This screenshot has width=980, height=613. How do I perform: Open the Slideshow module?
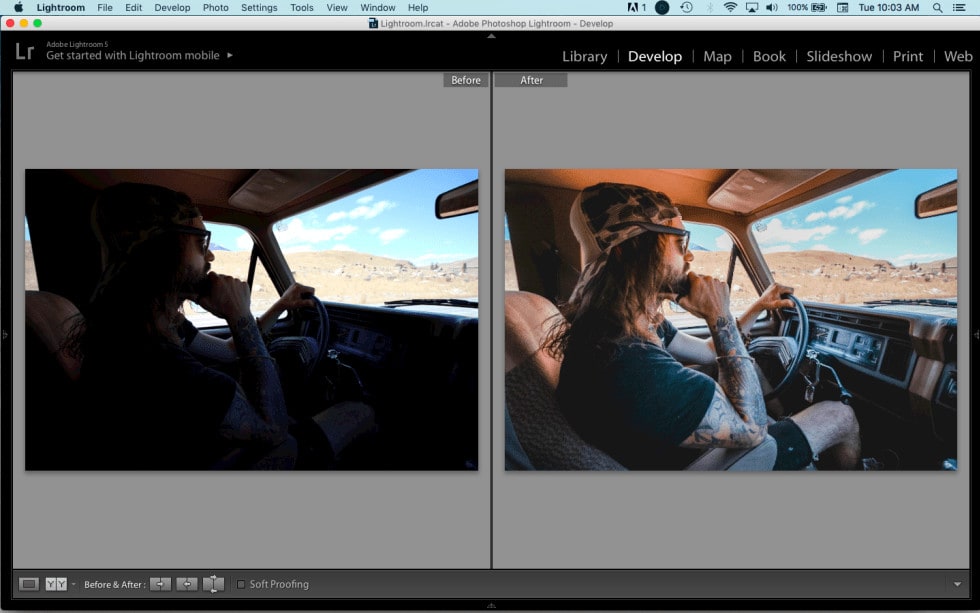click(839, 56)
